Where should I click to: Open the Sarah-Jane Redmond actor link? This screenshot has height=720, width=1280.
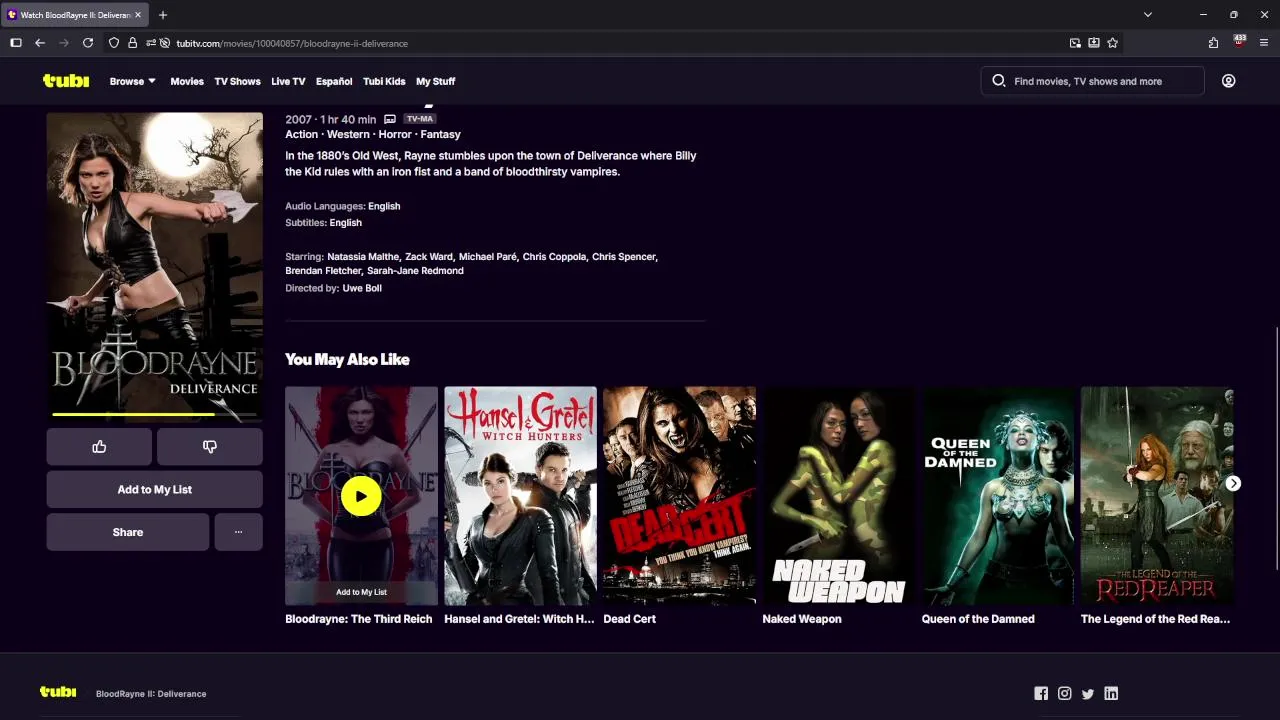[x=415, y=271]
